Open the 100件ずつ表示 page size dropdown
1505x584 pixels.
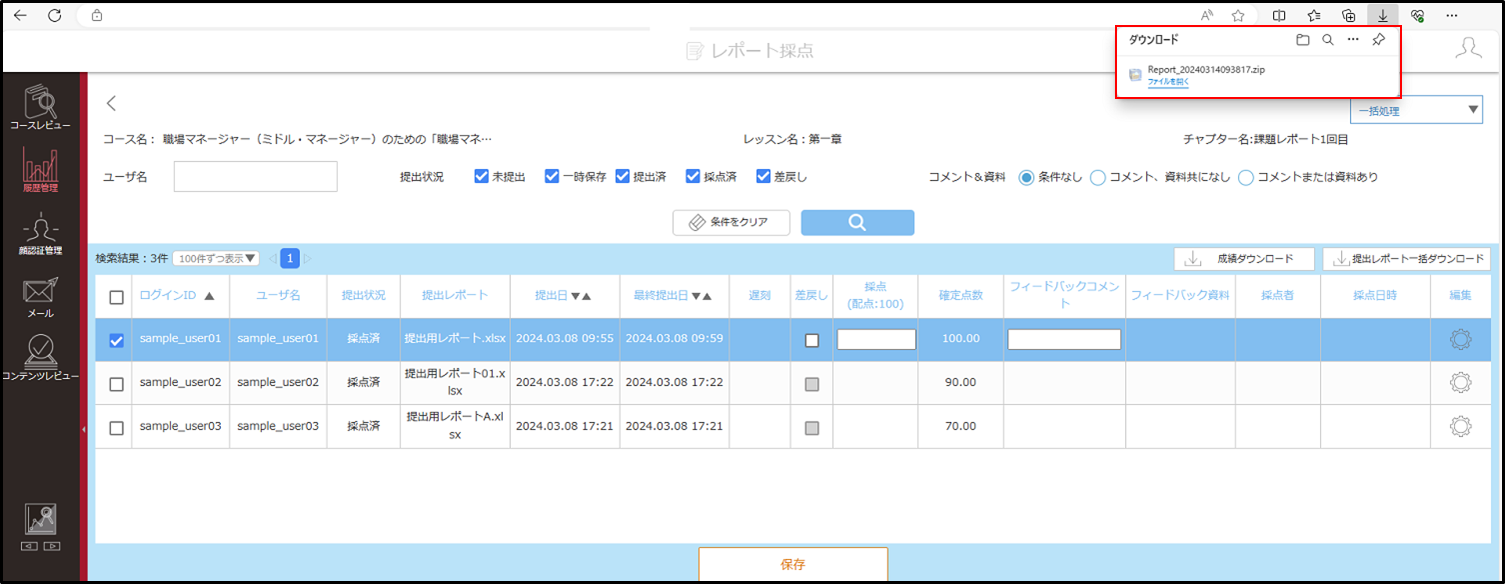[216, 258]
